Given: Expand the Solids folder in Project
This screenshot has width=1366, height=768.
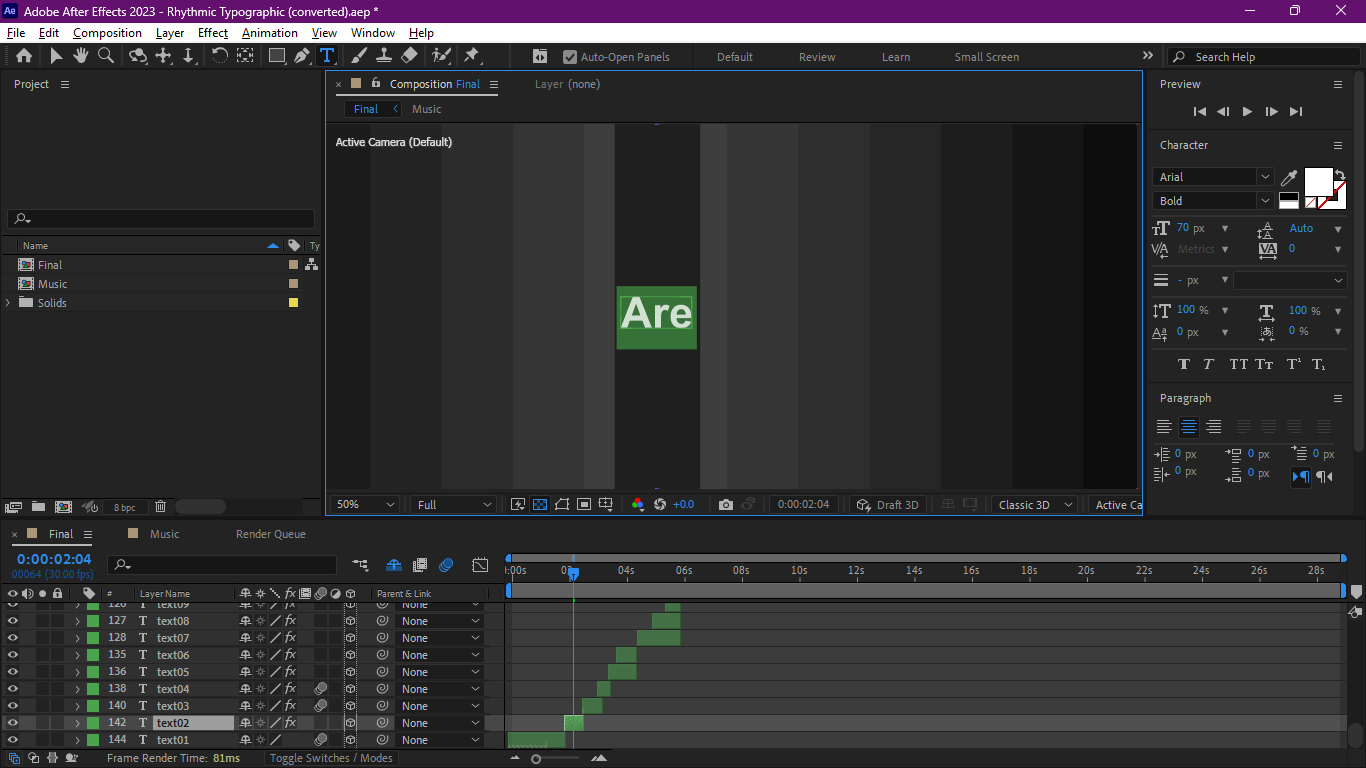Looking at the screenshot, I should pyautogui.click(x=8, y=303).
